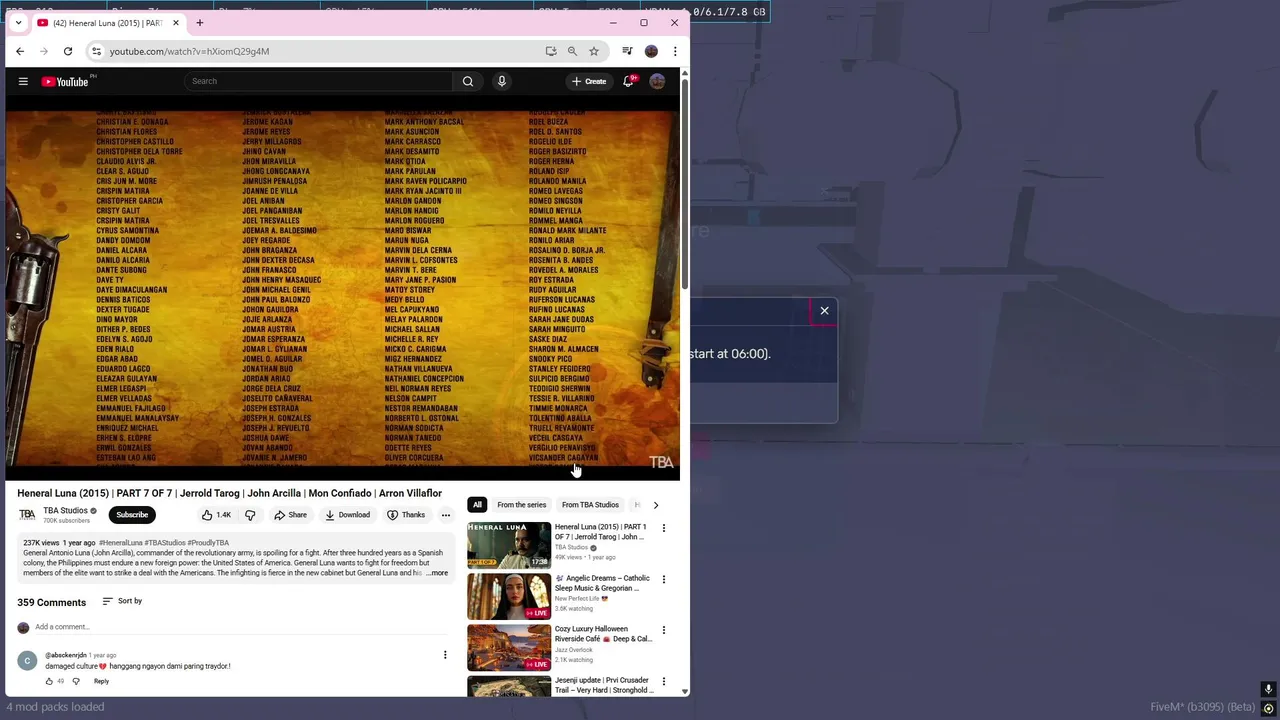Open the YouTube guide hamburger menu
The image size is (1280, 720).
23,81
